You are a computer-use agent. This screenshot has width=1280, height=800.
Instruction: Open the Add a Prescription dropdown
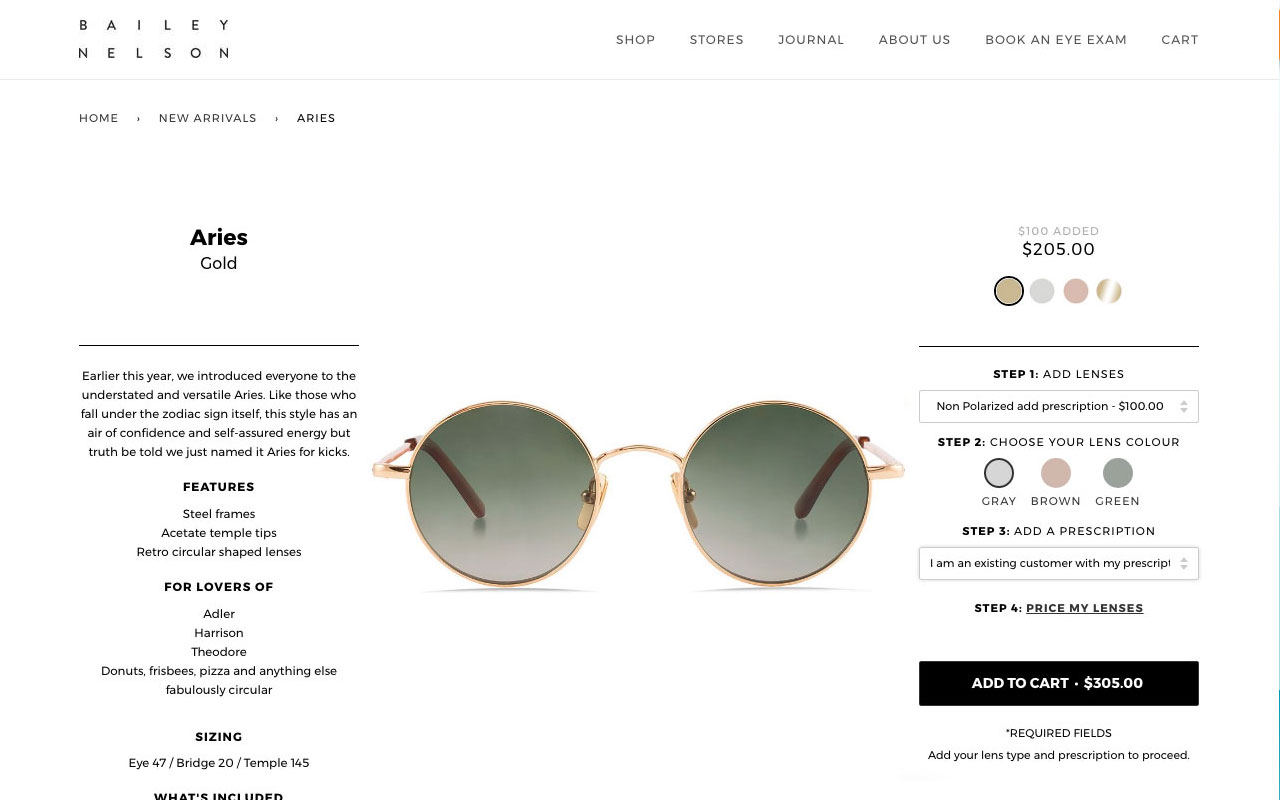tap(1058, 563)
